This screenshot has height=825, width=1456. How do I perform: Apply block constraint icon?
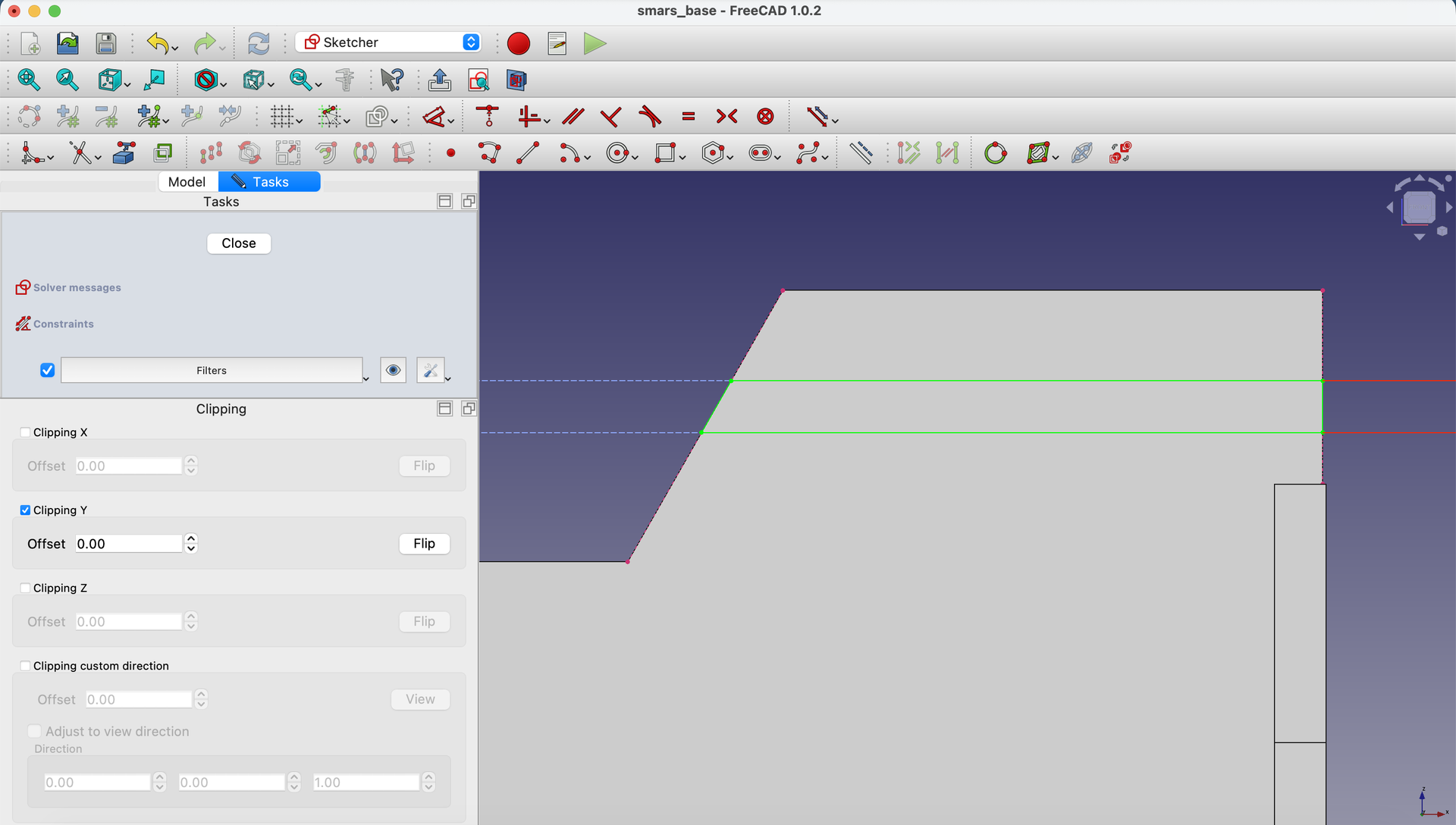coord(766,116)
